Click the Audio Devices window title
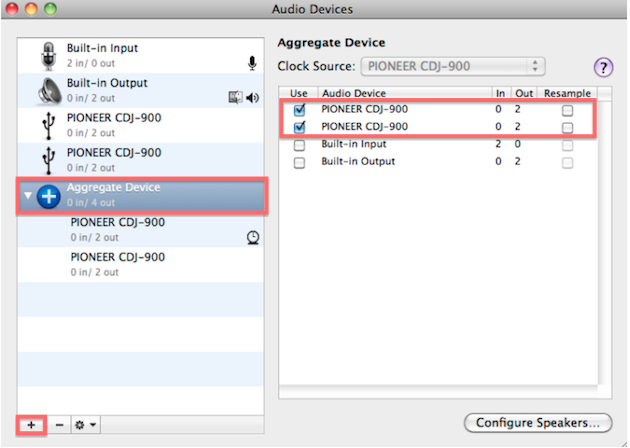 click(x=312, y=9)
